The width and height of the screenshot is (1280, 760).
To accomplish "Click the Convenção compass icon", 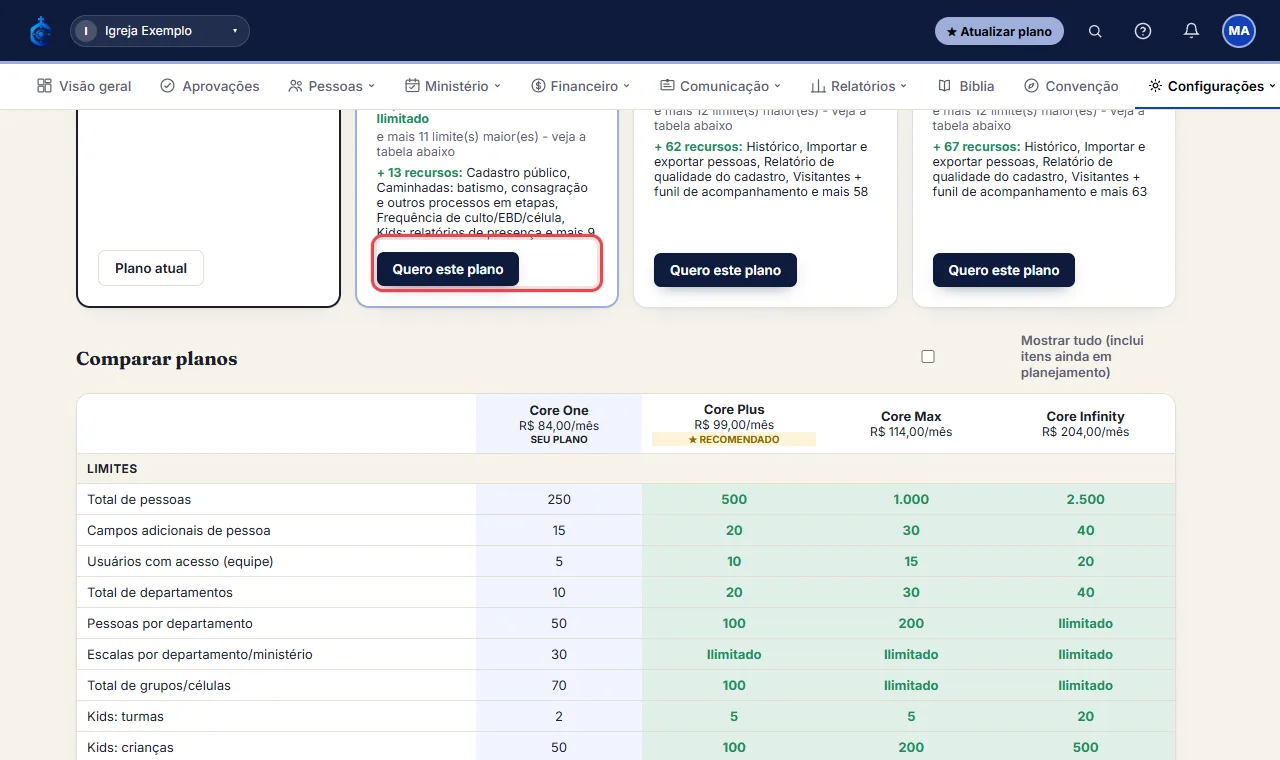I will coord(1031,86).
